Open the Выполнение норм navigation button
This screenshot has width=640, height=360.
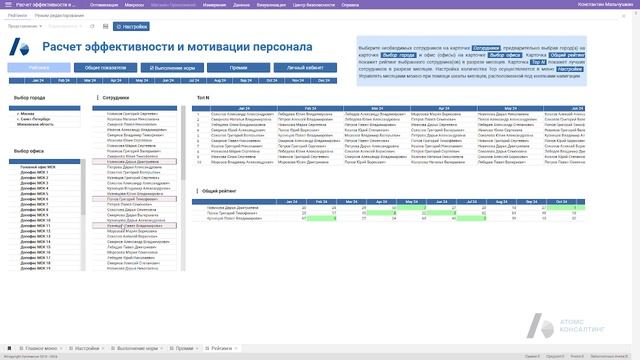(x=172, y=68)
